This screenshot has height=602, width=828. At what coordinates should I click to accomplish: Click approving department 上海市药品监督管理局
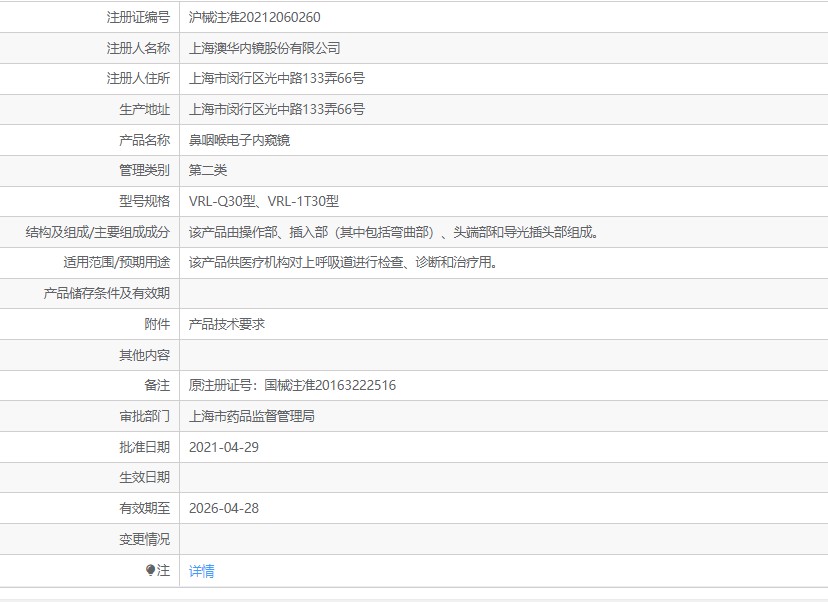(x=251, y=416)
